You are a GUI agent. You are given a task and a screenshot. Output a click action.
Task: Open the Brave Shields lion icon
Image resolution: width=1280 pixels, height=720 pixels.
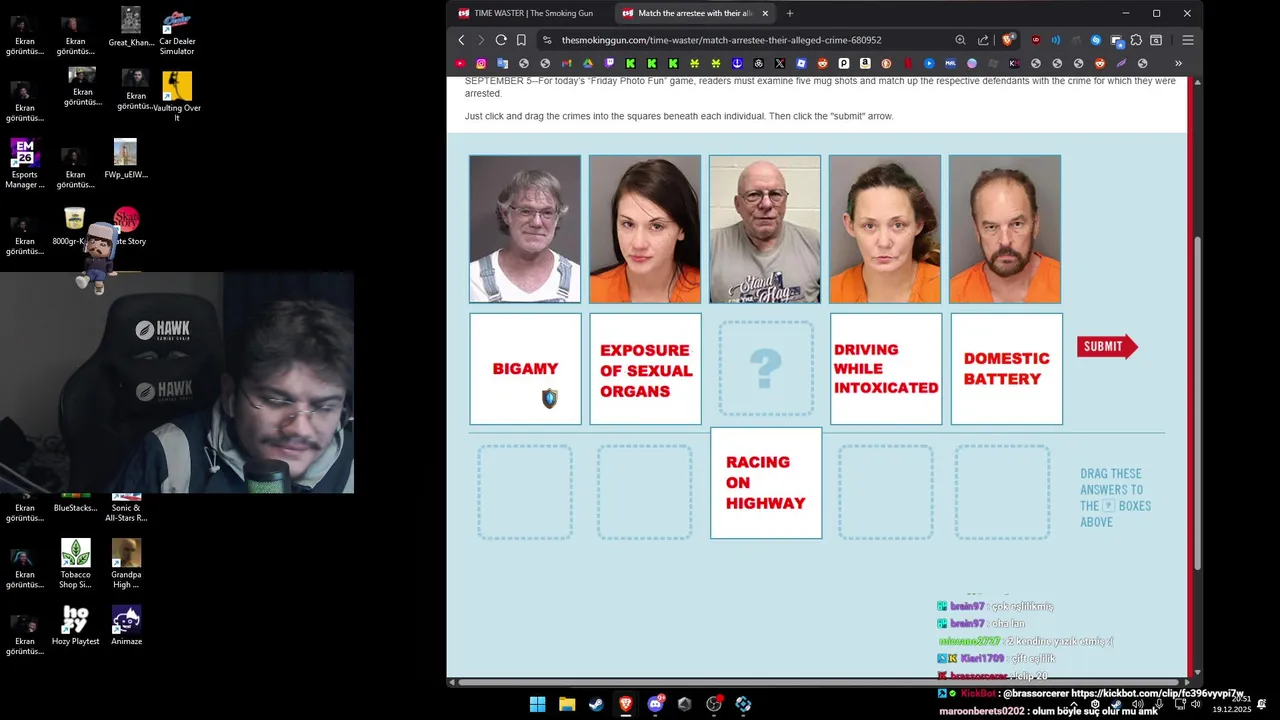[1008, 40]
